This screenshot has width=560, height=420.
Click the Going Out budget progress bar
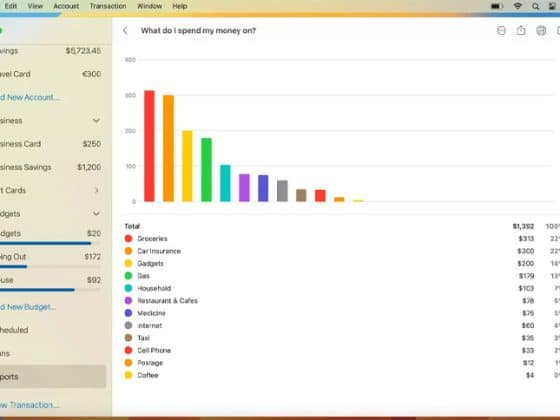tap(50, 266)
